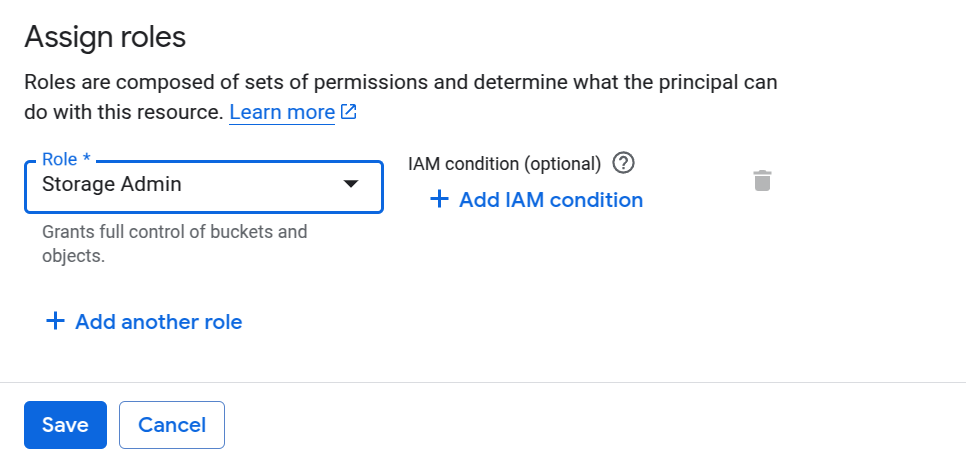Viewport: 966px width, 466px height.
Task: Click the required asterisk next to Role
Action: 86,158
